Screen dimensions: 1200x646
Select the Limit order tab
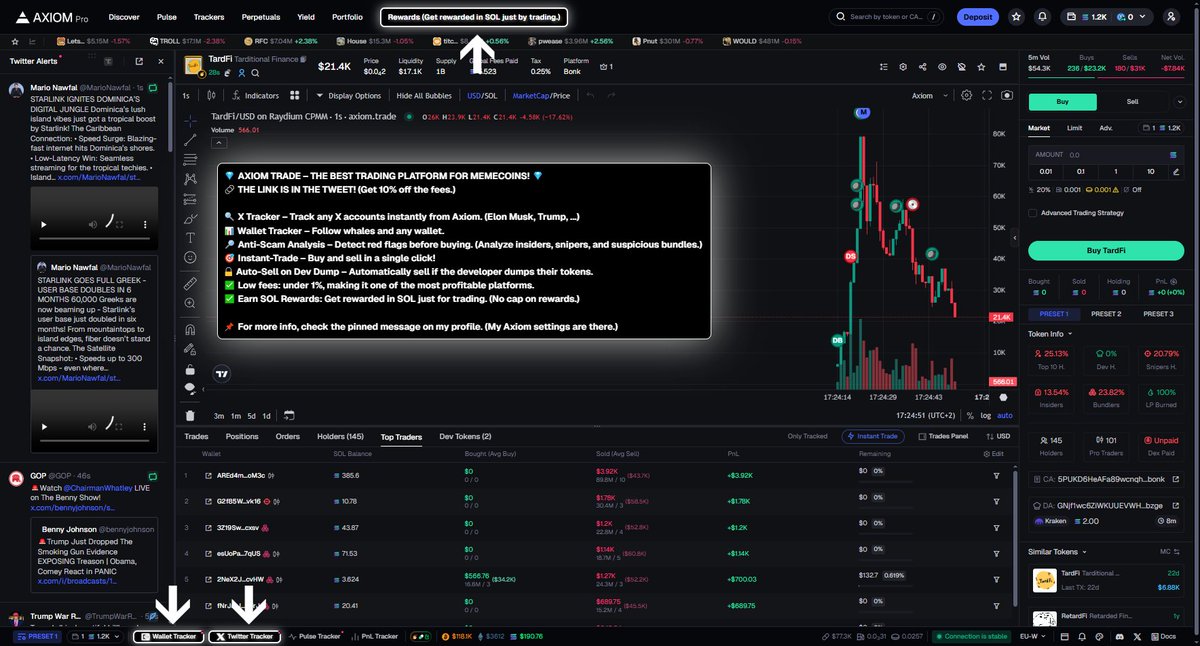pyautogui.click(x=1074, y=128)
